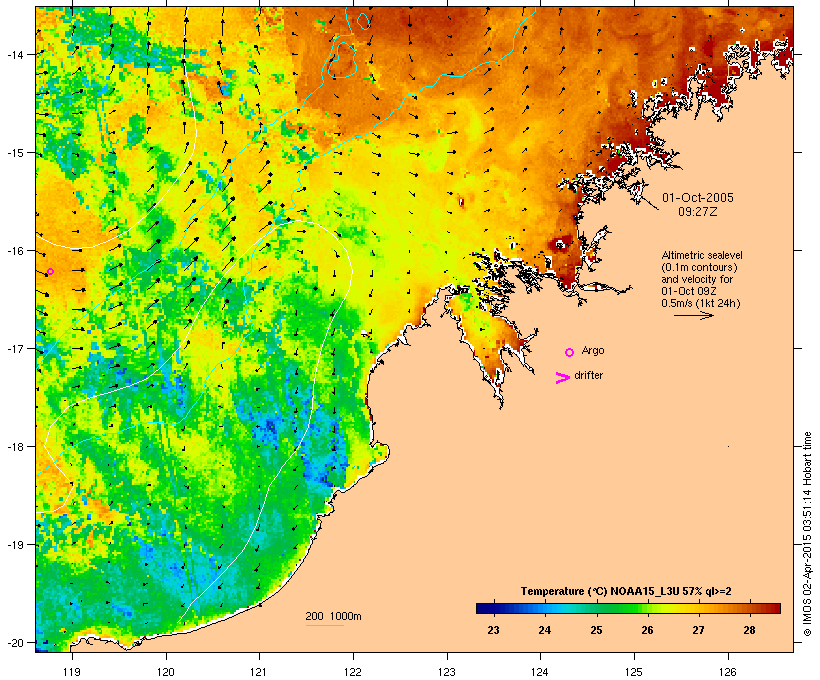Click the magenta Argo circle in legend

570,352
